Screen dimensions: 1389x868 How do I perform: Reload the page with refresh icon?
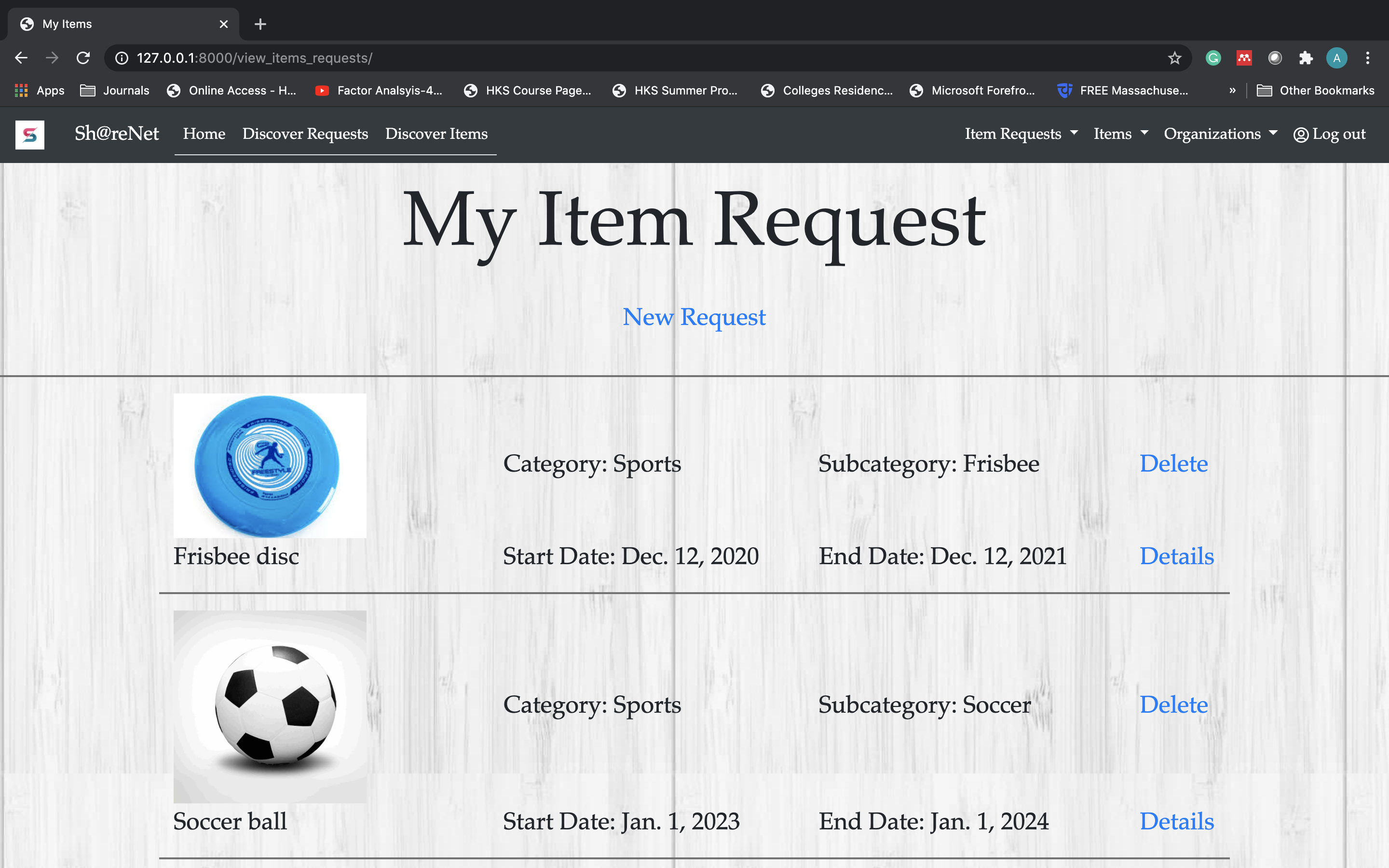pos(83,58)
